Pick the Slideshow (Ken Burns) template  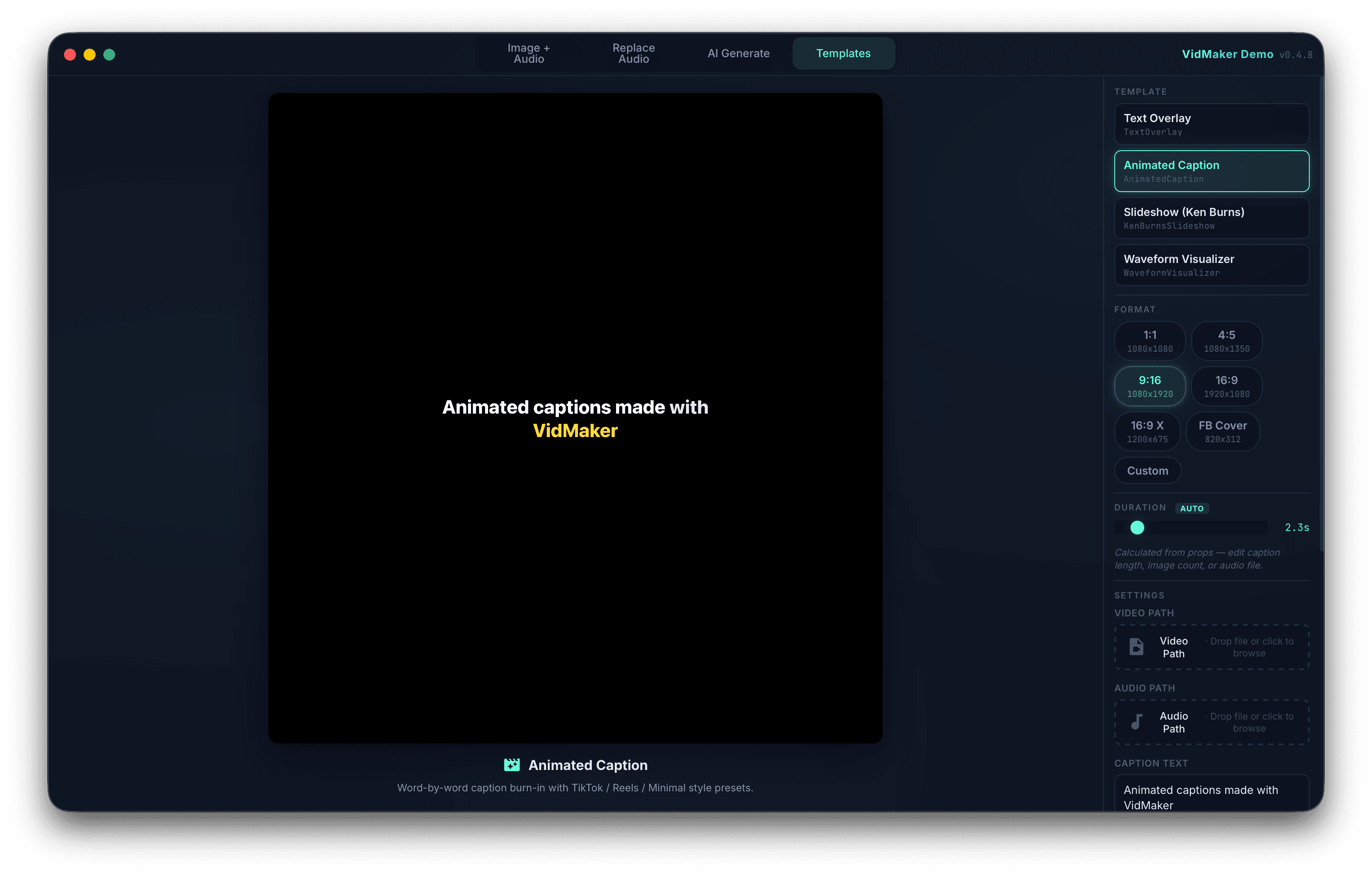tap(1211, 218)
